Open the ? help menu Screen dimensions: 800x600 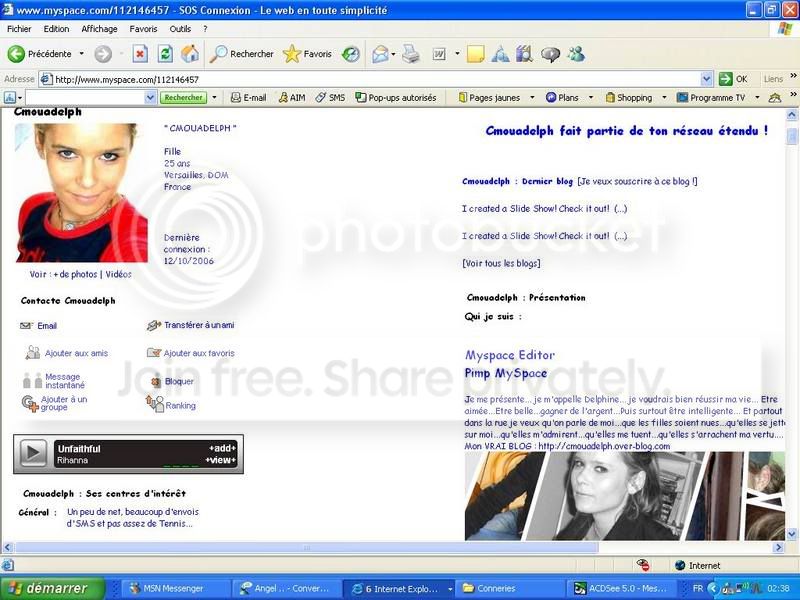point(205,29)
